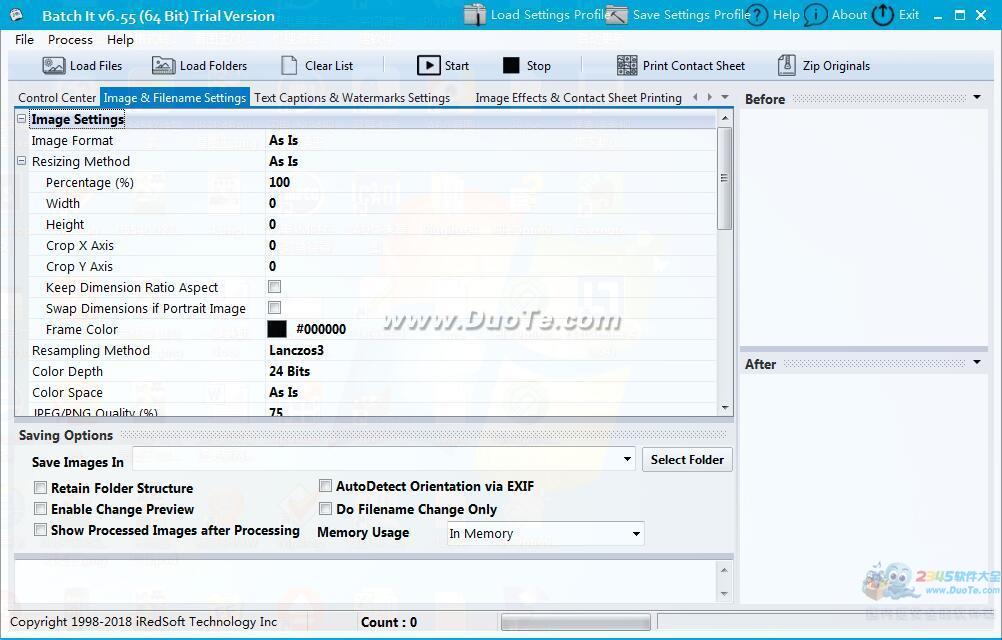
Task: Click the Load Files icon
Action: 54,65
